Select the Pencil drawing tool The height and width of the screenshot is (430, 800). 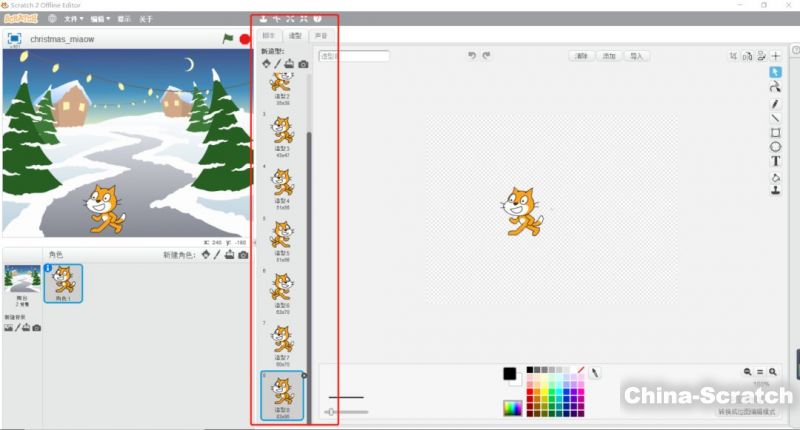[x=775, y=102]
